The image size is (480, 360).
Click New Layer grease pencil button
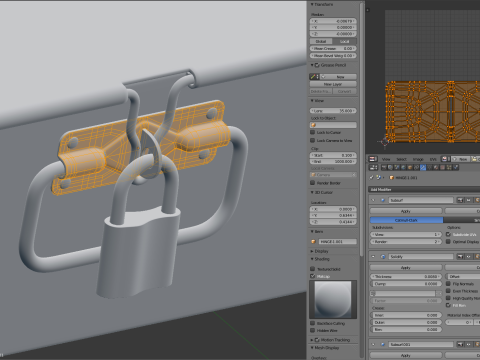click(333, 84)
